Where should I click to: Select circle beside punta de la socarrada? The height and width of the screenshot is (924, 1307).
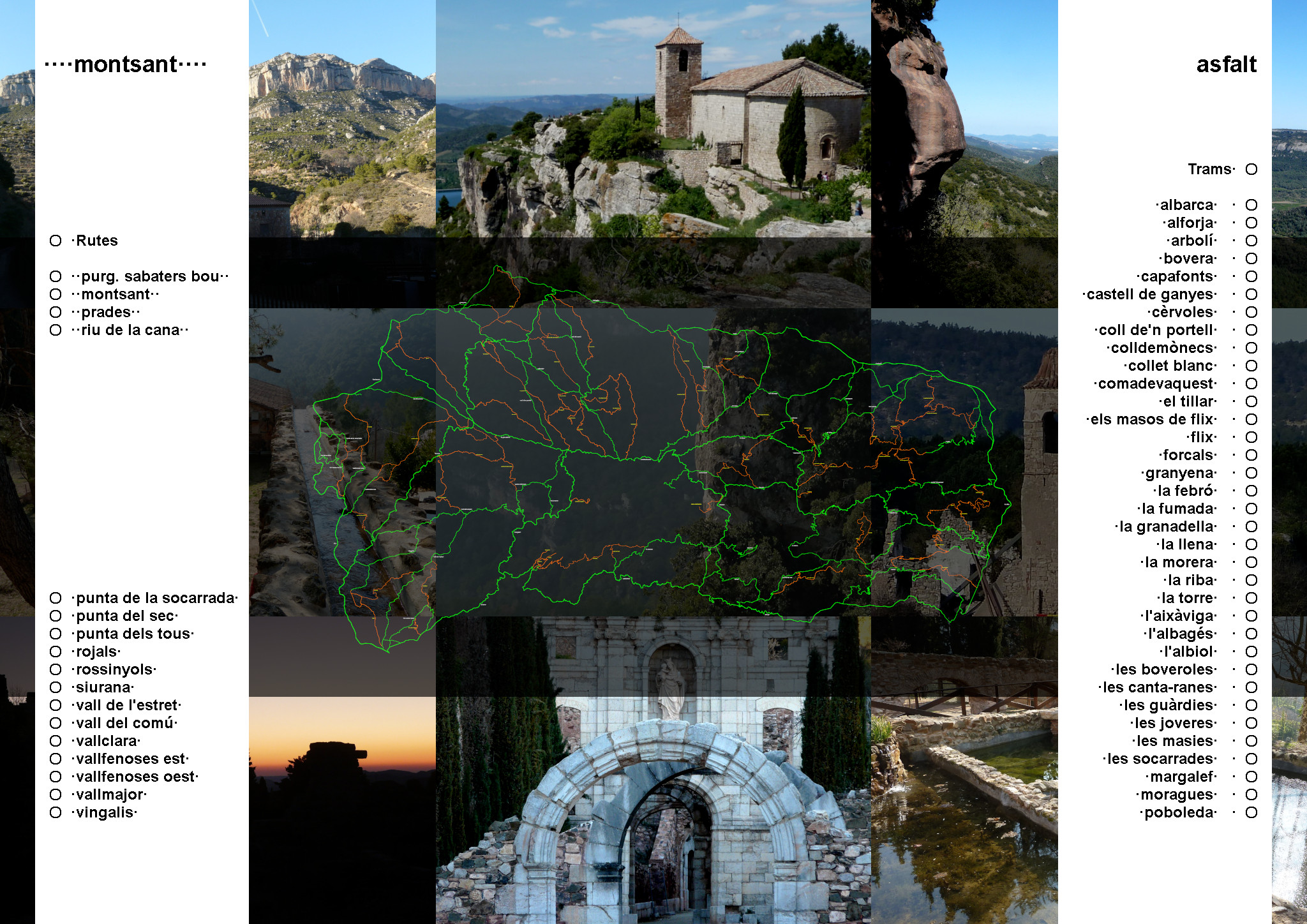point(56,598)
